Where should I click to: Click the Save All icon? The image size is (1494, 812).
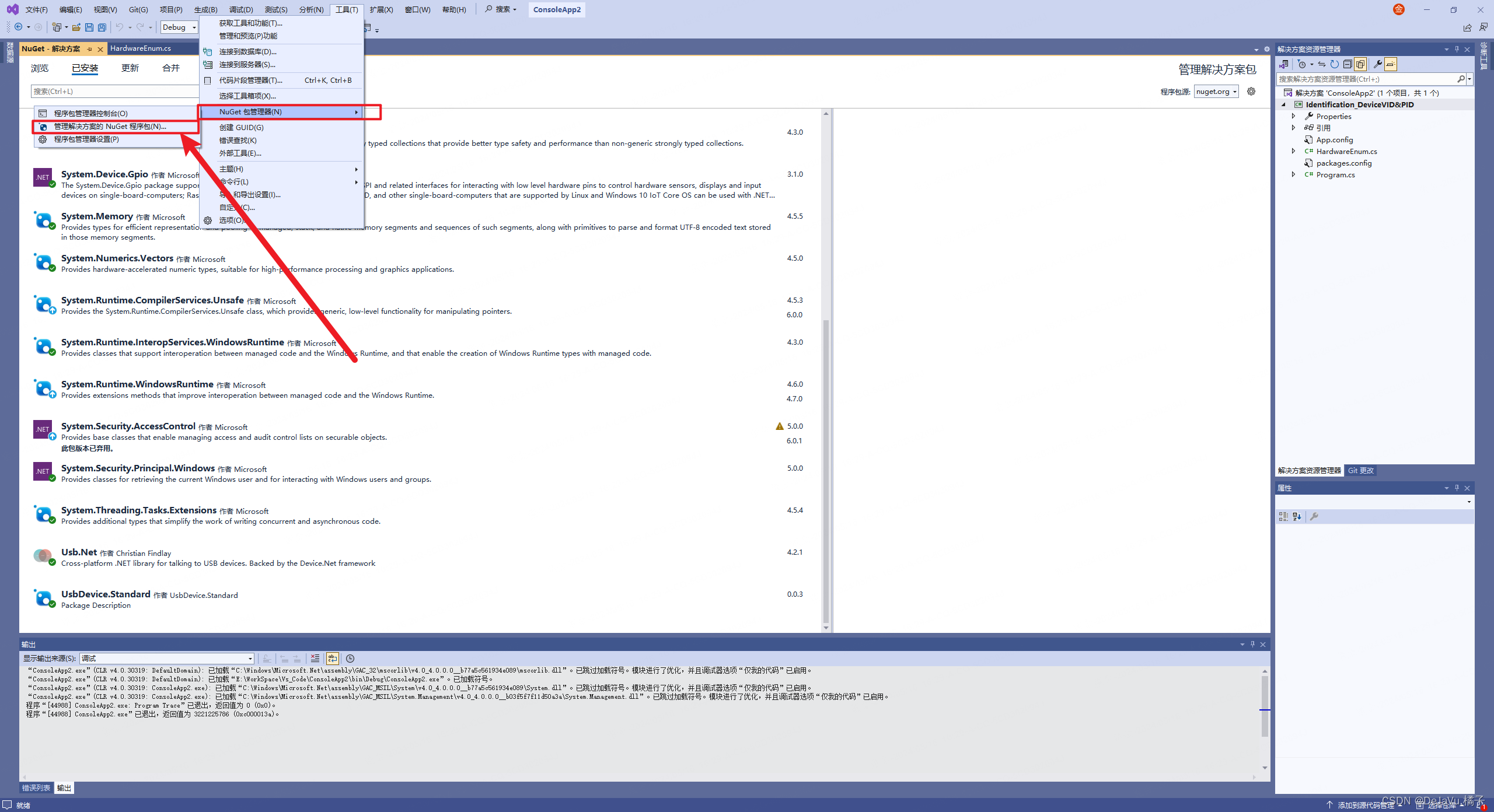tap(102, 27)
